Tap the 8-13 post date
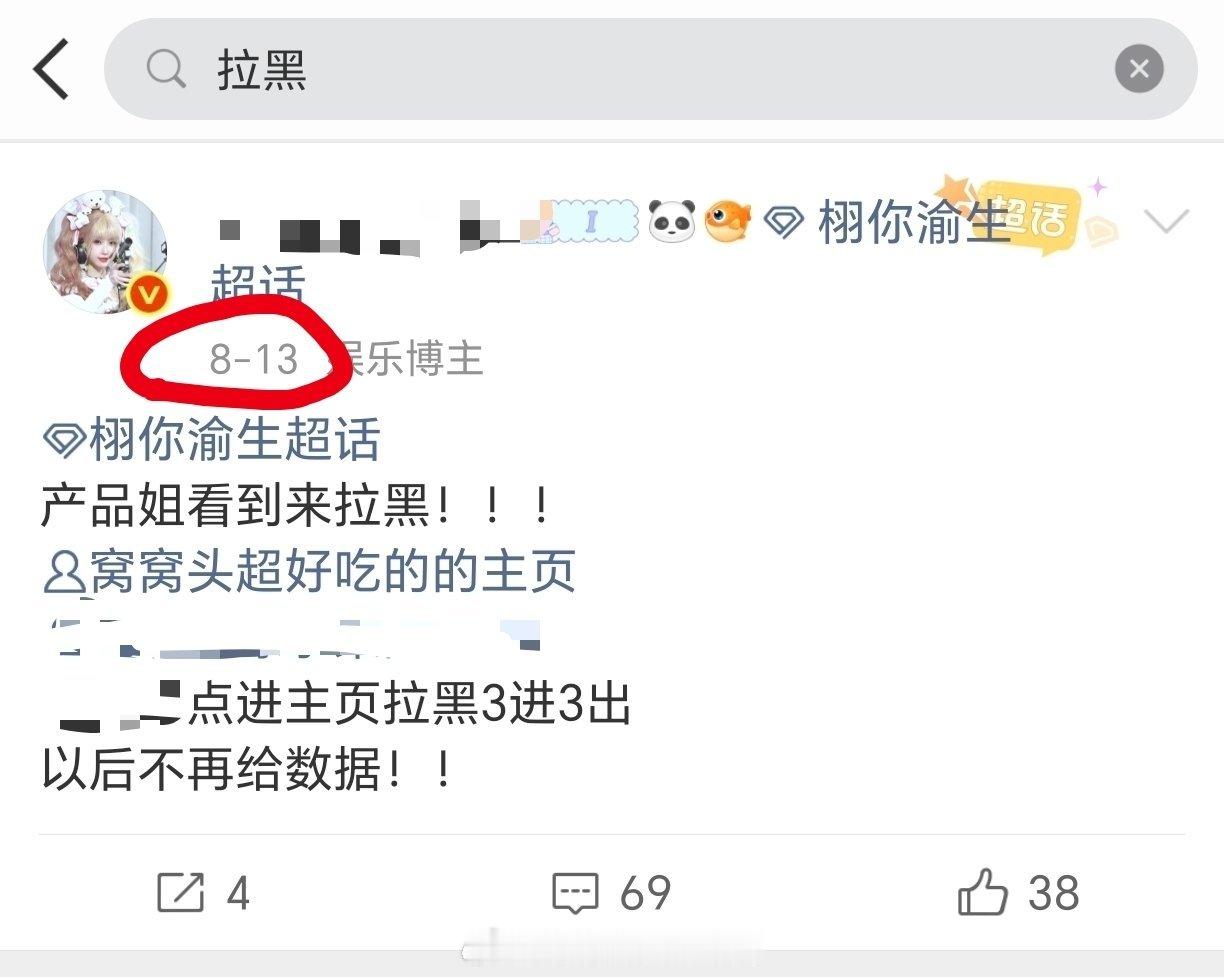Image resolution: width=1224 pixels, height=977 pixels. 254,358
